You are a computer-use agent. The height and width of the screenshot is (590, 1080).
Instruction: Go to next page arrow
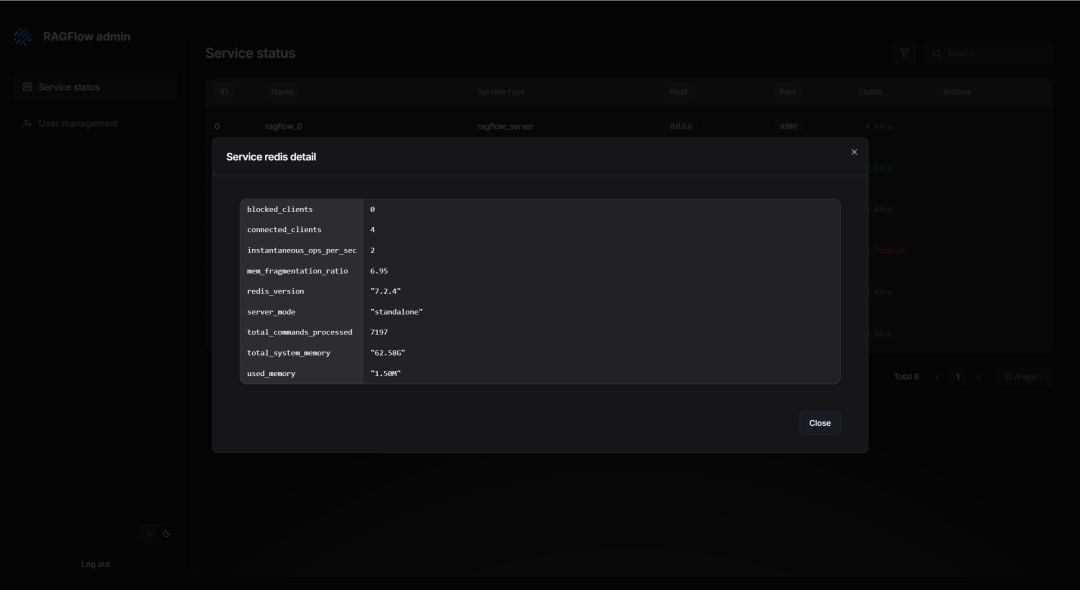(x=978, y=377)
